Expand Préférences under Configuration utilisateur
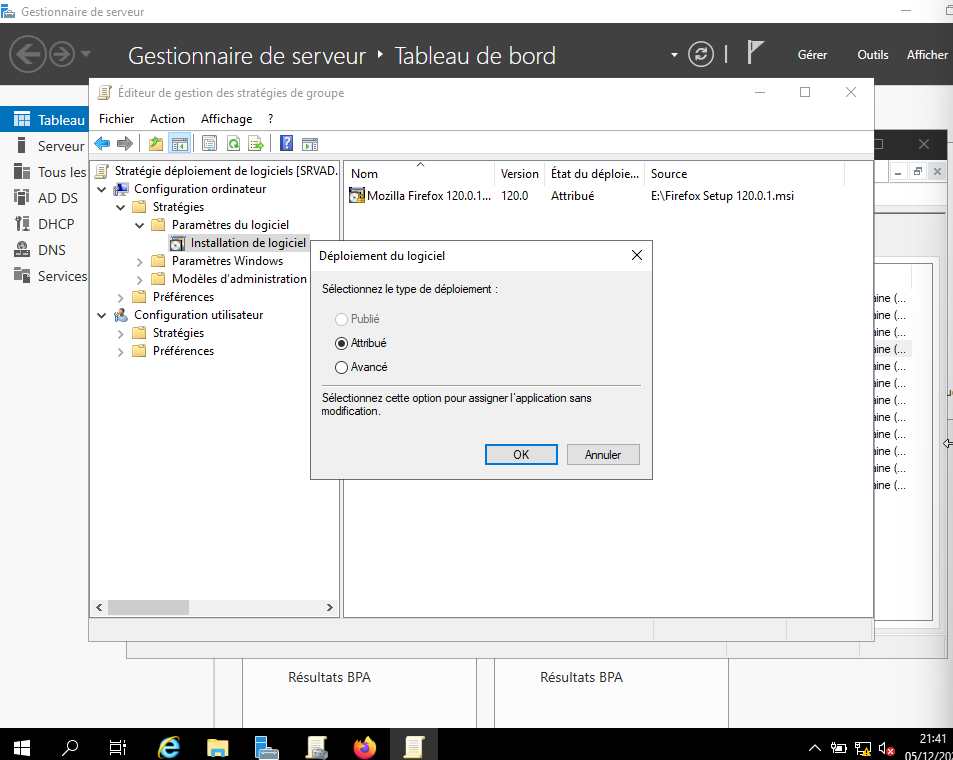Screen dimensions: 953x760 pos(121,351)
